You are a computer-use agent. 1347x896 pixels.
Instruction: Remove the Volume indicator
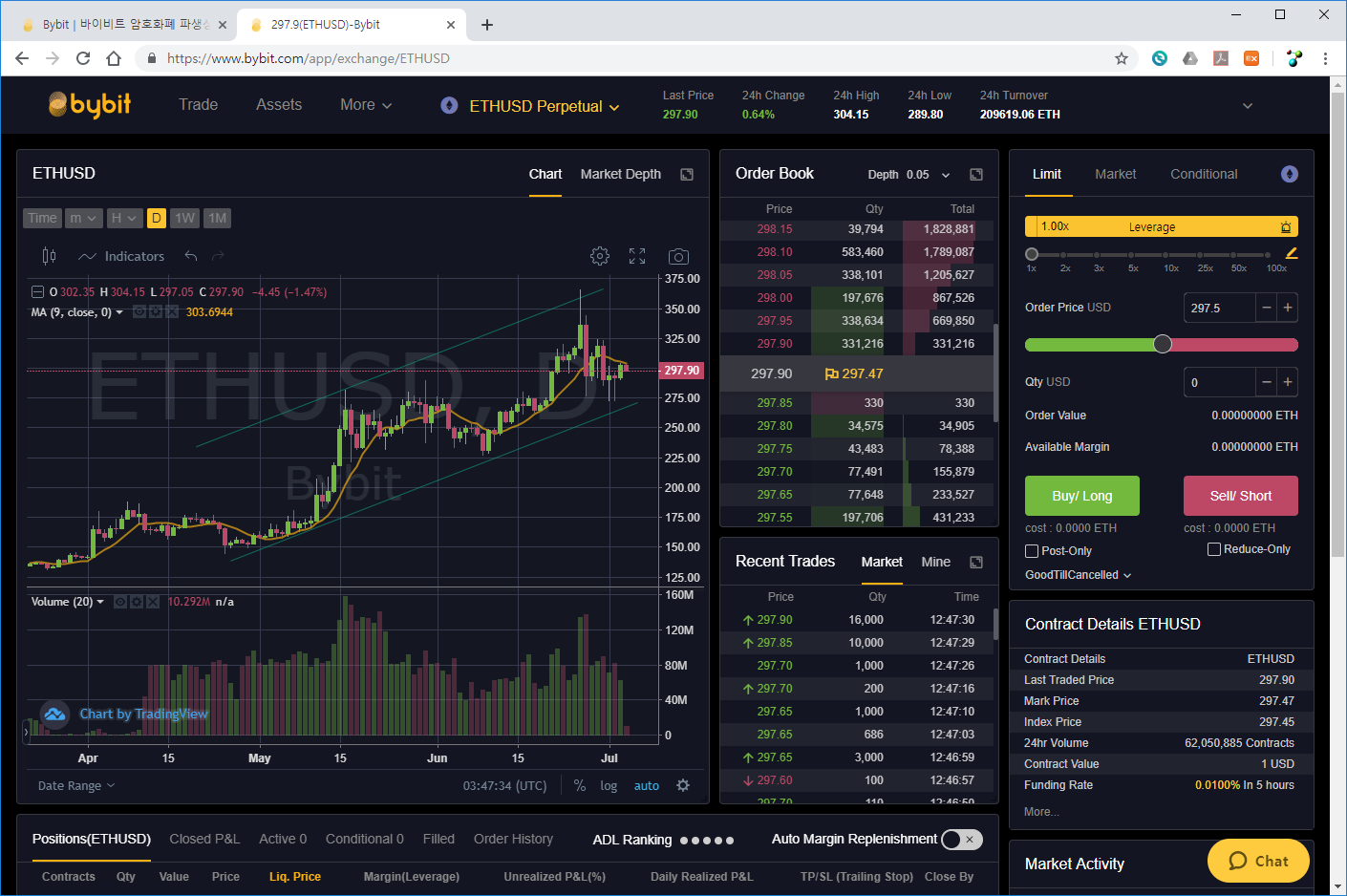[x=153, y=602]
